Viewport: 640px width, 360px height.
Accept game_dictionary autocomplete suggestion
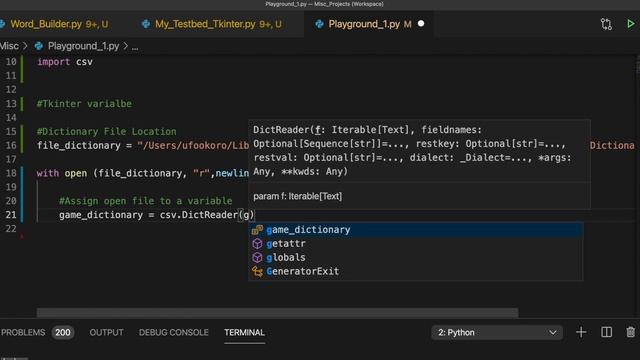(416, 230)
